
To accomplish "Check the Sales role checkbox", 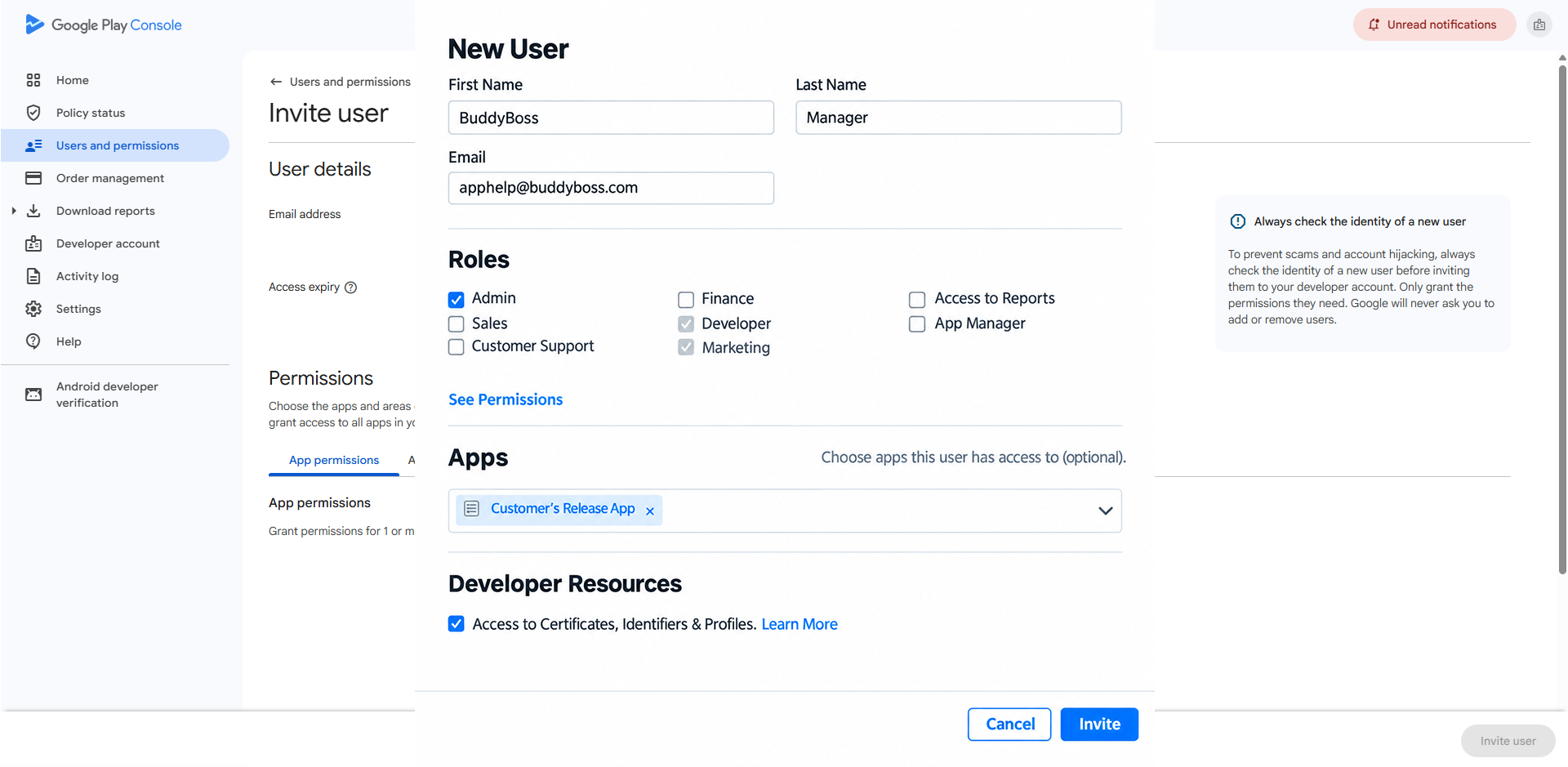I will [457, 324].
